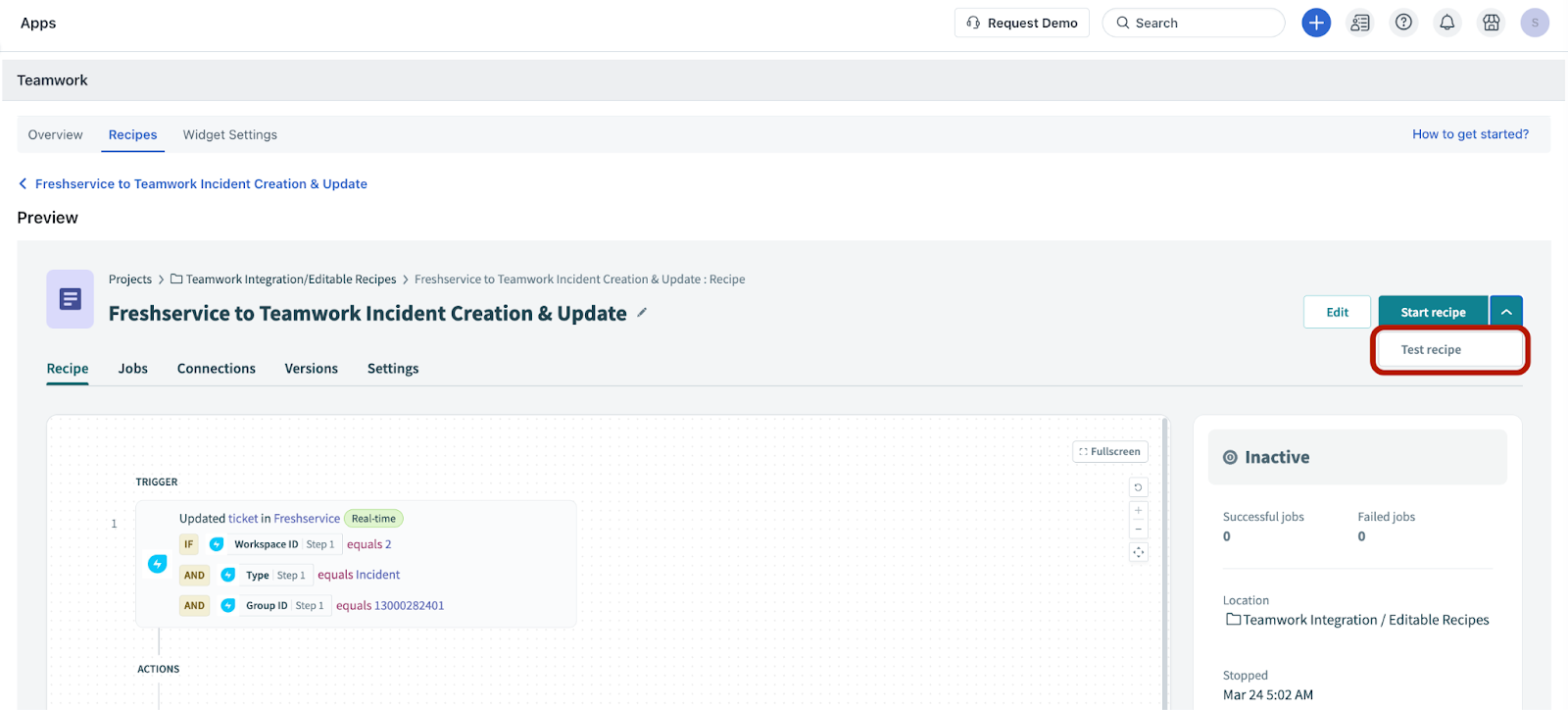Open the recipe Settings tab

393,369
